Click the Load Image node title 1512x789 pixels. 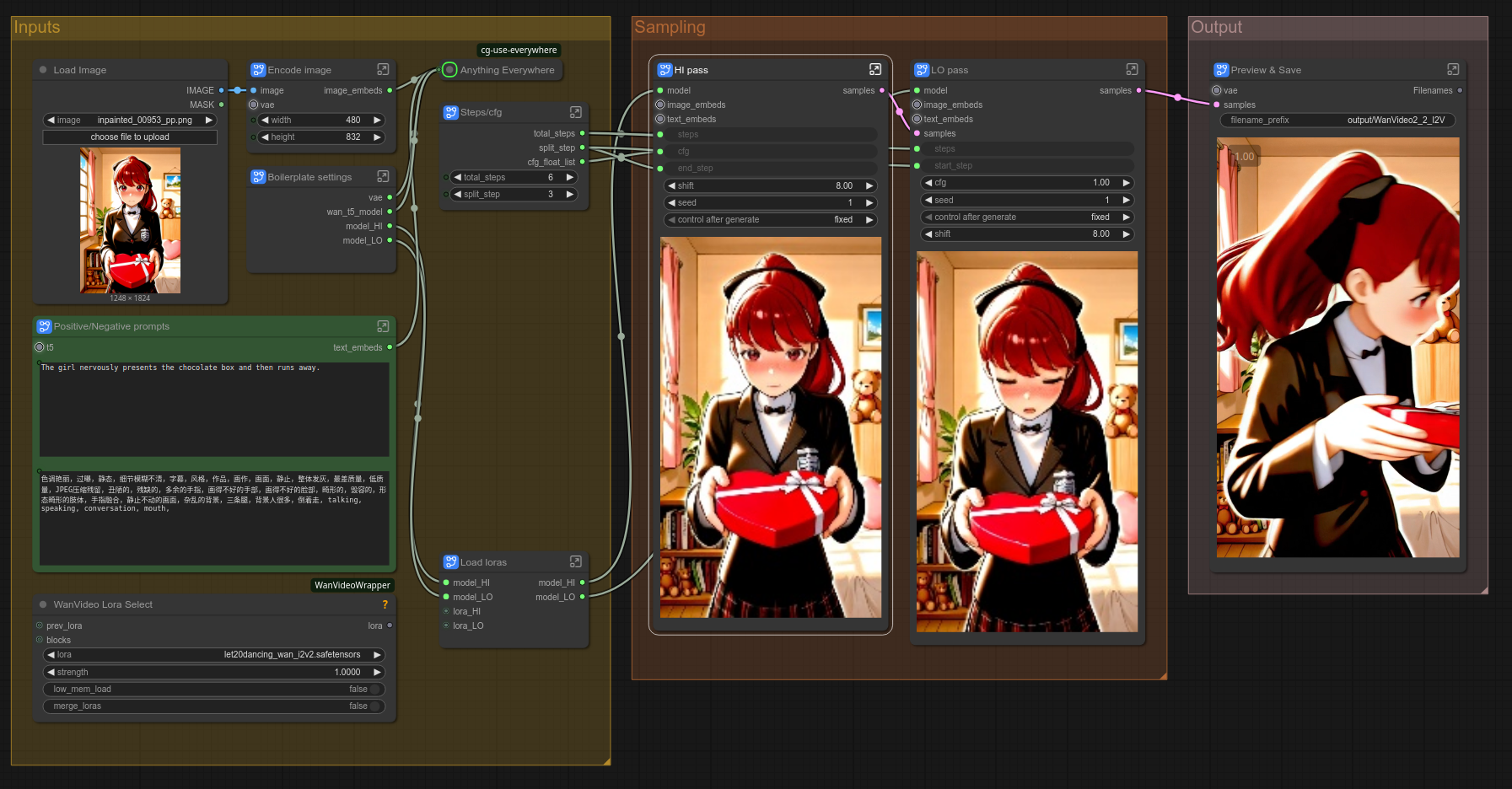coord(80,70)
